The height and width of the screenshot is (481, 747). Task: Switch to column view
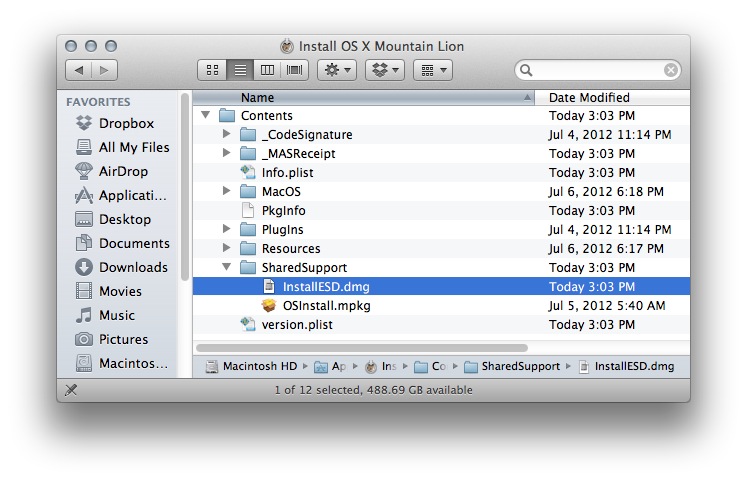pos(267,70)
